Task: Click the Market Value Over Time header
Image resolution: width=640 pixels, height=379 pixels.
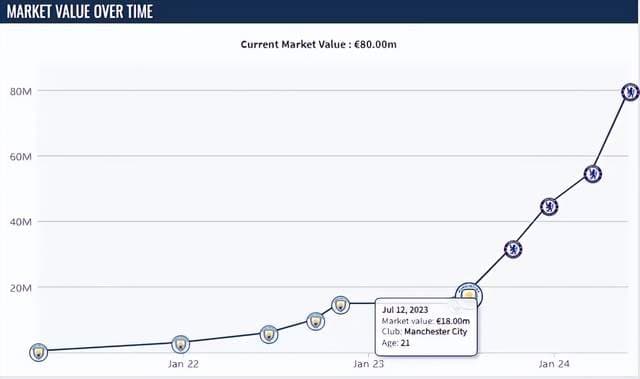Action: click(80, 11)
